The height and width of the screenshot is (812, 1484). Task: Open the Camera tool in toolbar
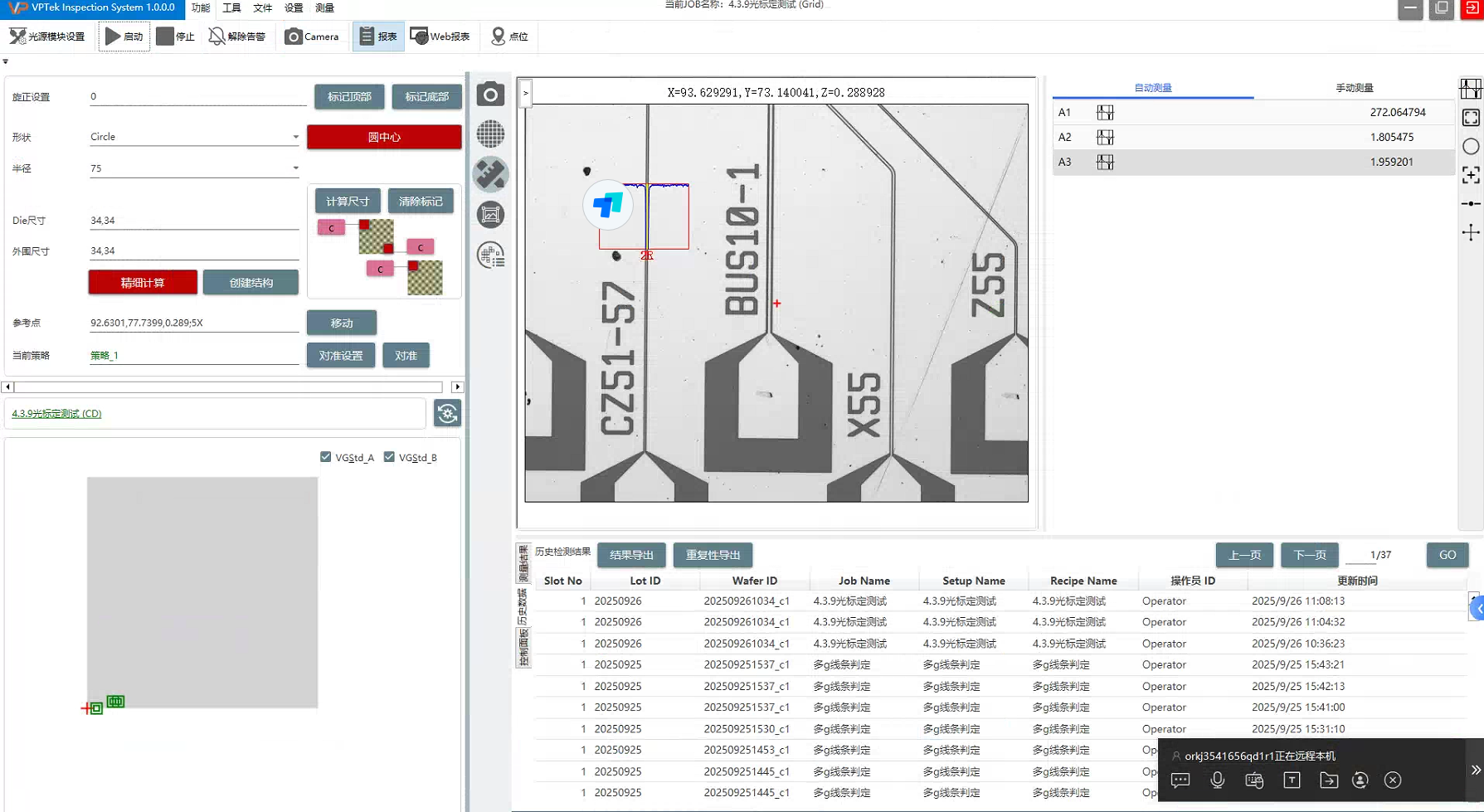pyautogui.click(x=311, y=36)
